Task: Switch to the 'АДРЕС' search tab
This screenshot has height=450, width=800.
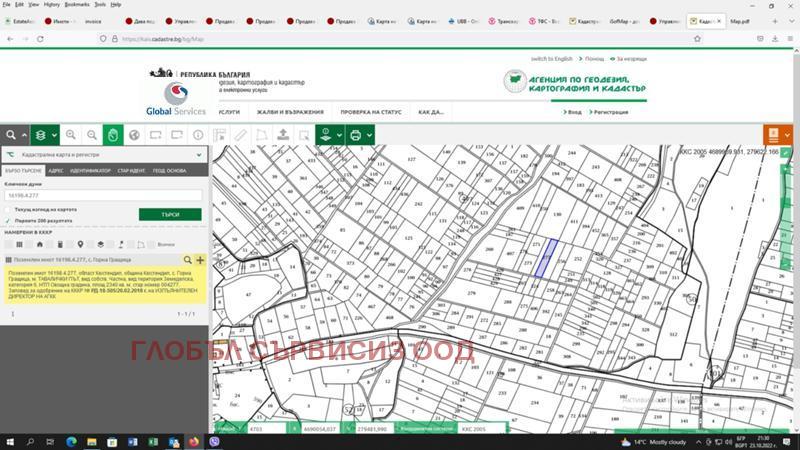Action: point(55,171)
